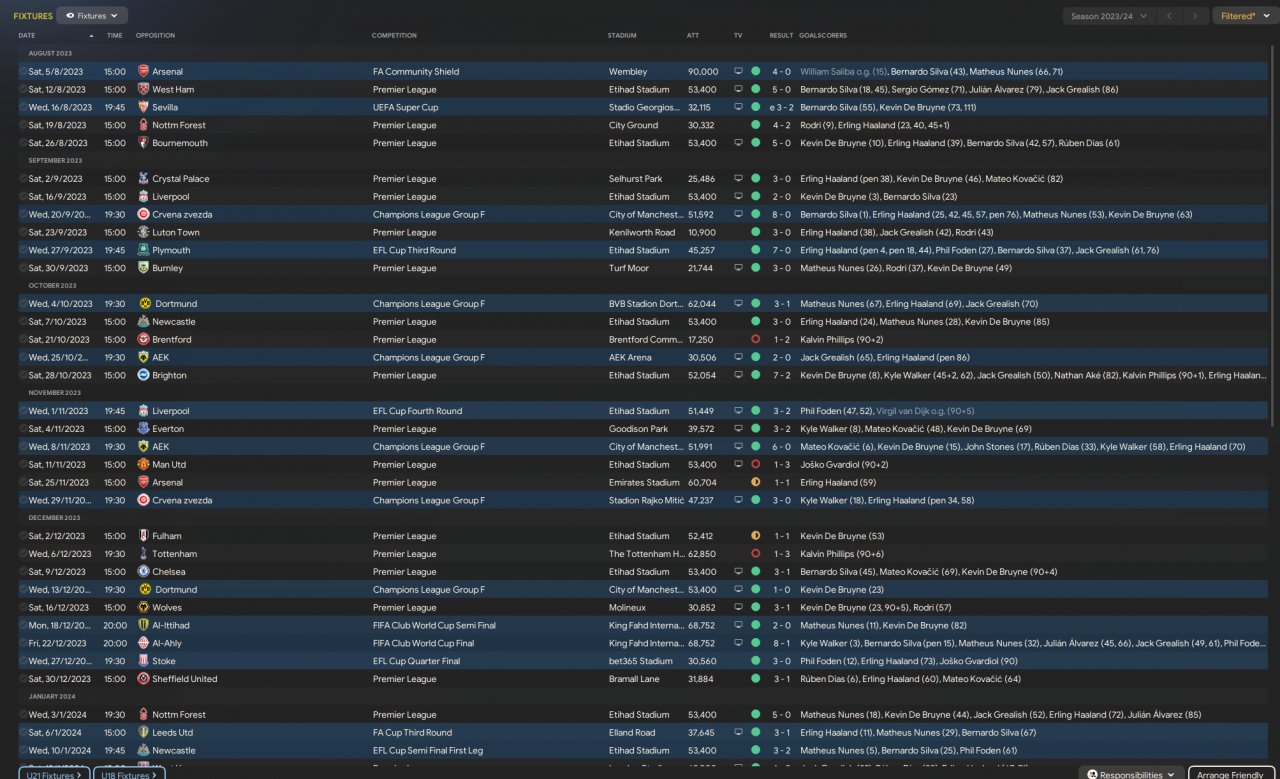Click the Wembley stadium name
The image size is (1280, 779).
click(x=627, y=72)
